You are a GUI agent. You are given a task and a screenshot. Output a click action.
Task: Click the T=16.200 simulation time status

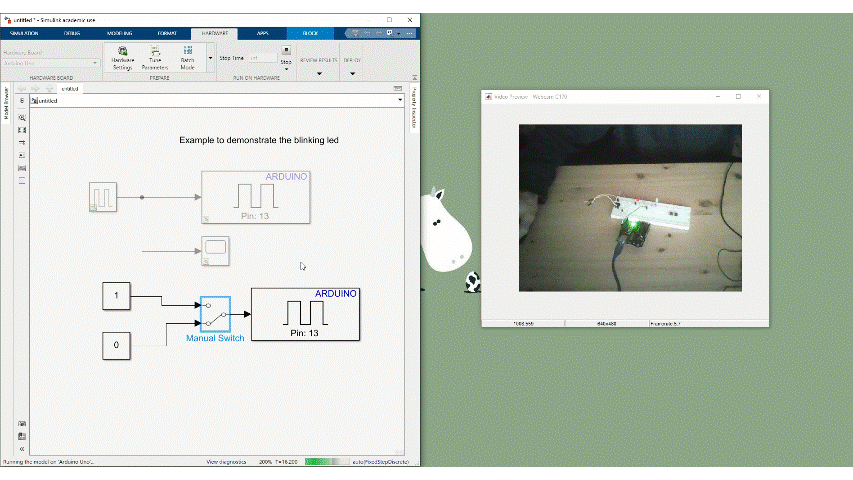tap(286, 462)
